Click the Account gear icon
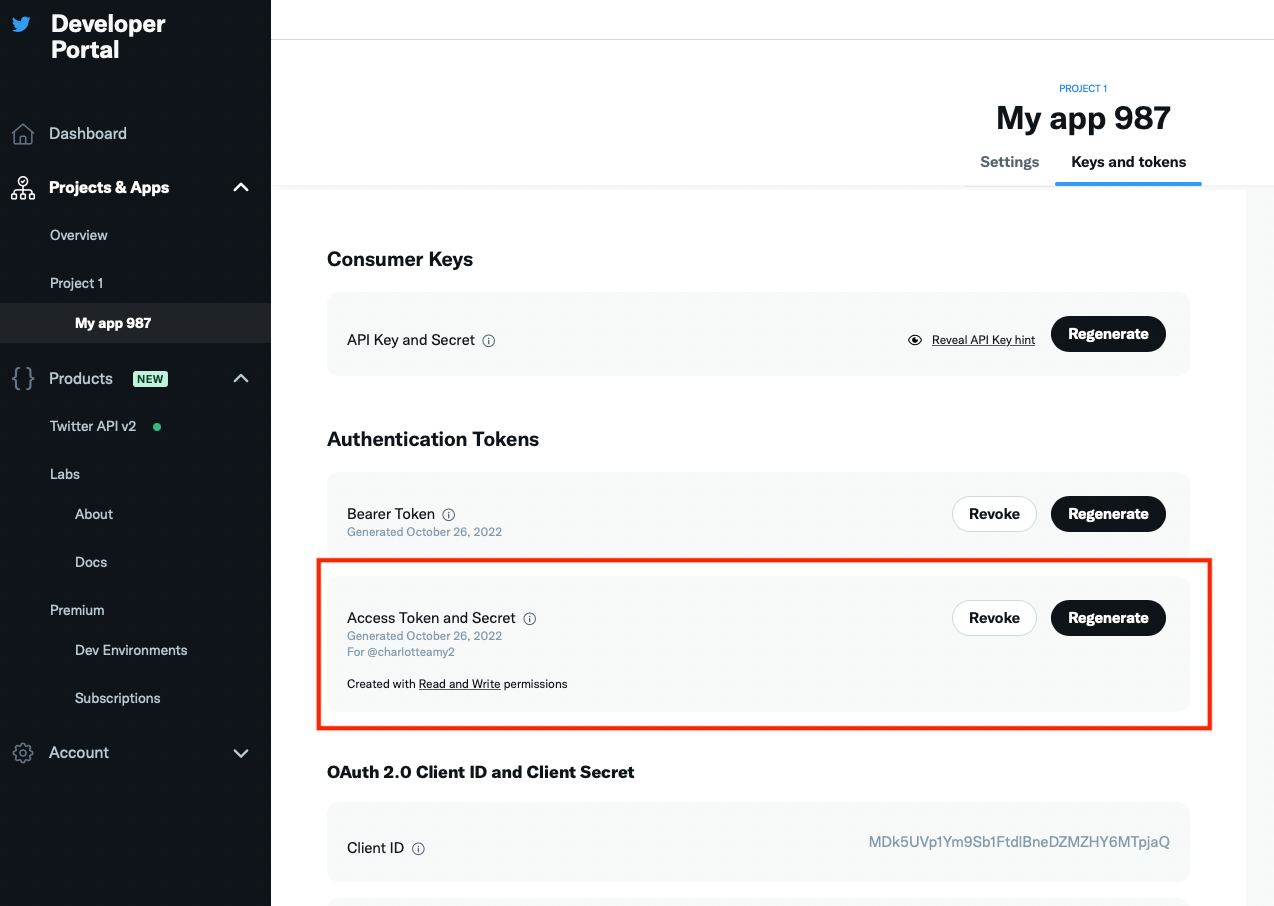Image resolution: width=1274 pixels, height=906 pixels. pos(23,753)
